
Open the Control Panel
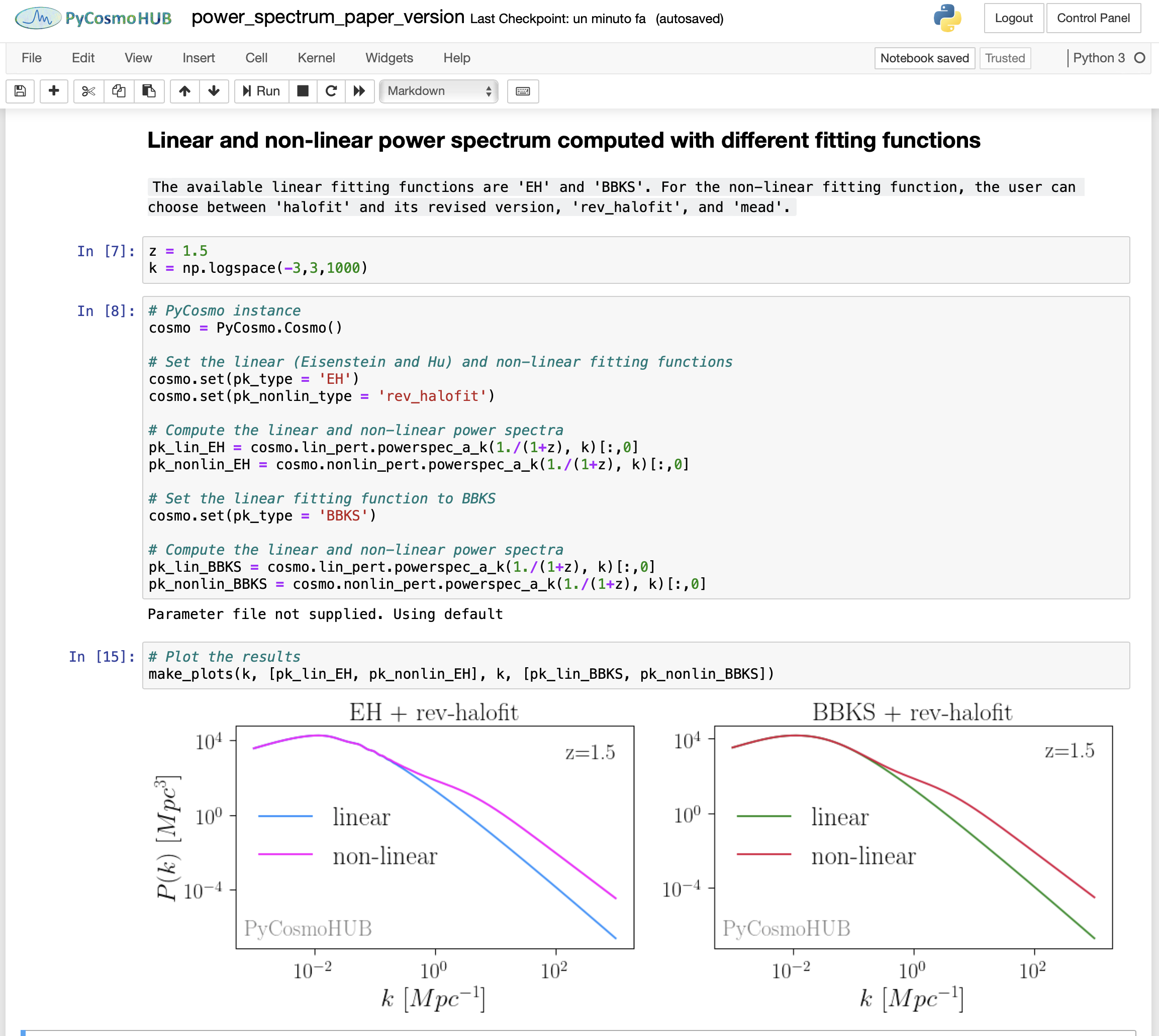(1093, 18)
